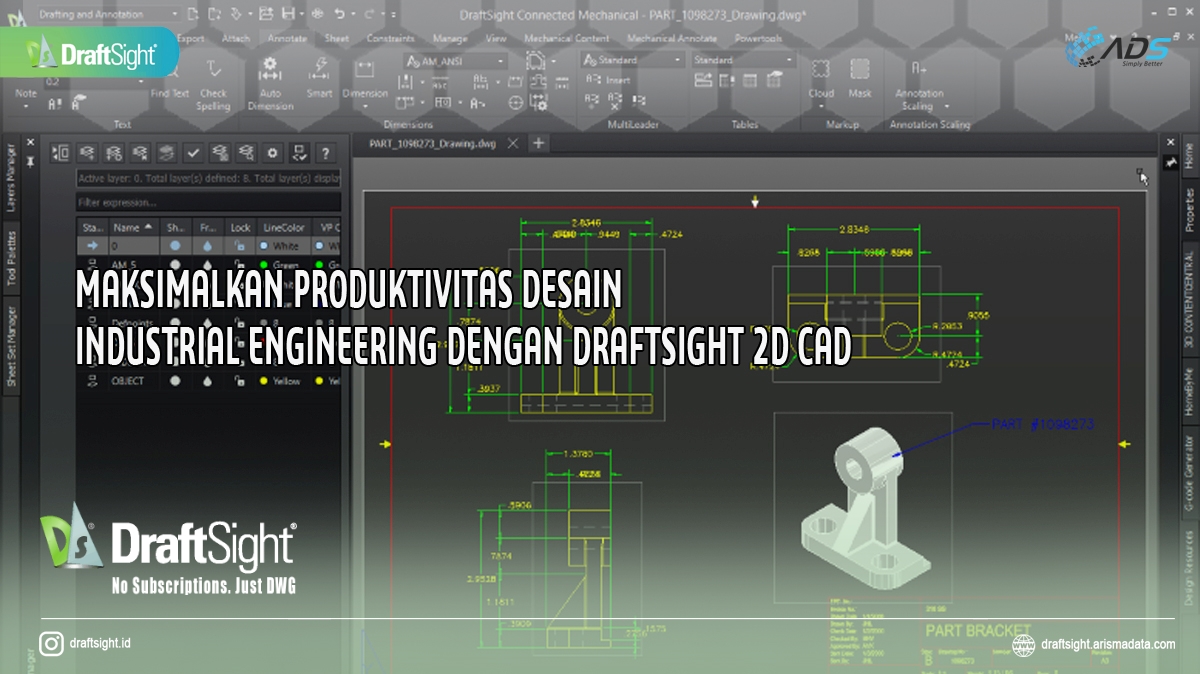Switch to the Tool Palettes side tab
The height and width of the screenshot is (674, 1200).
(x=12, y=258)
